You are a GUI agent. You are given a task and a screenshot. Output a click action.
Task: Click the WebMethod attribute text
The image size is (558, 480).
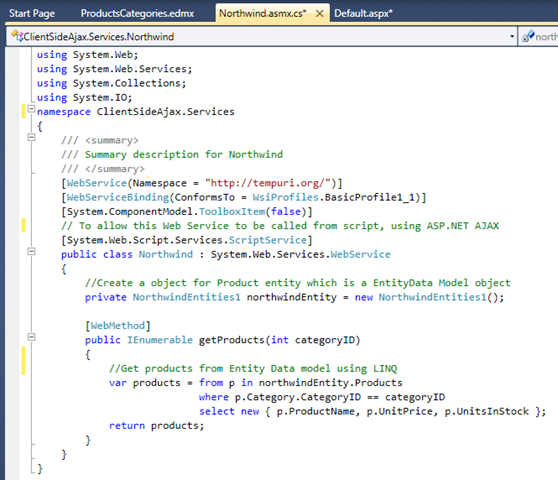coord(118,326)
